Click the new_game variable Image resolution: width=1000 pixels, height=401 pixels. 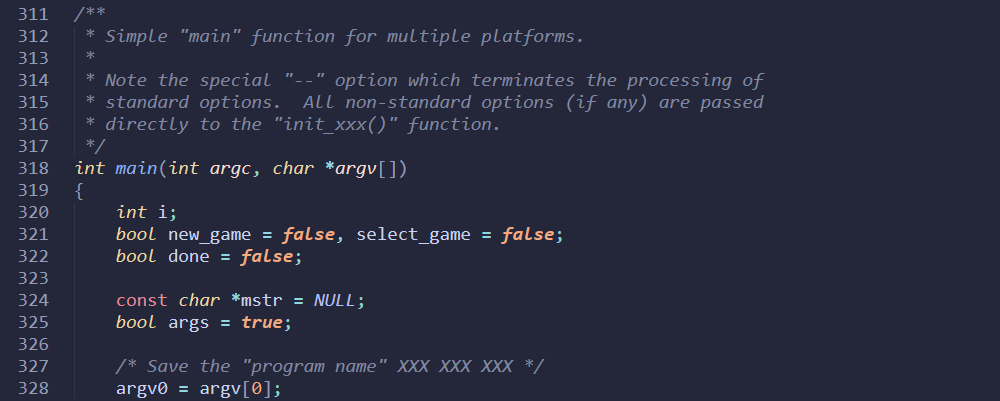click(x=209, y=235)
